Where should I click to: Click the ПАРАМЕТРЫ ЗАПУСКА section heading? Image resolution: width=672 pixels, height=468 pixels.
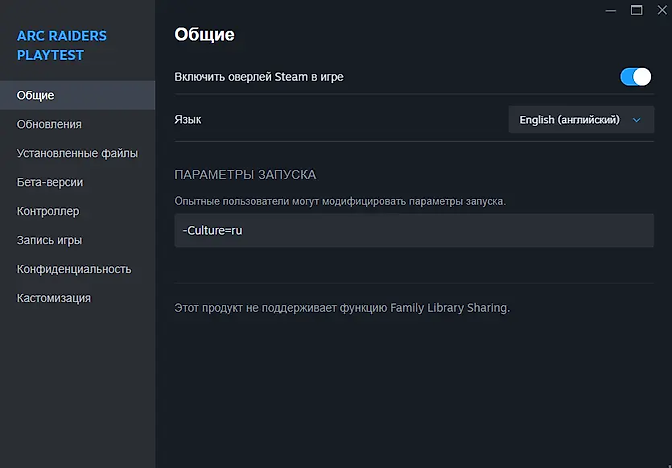click(245, 174)
